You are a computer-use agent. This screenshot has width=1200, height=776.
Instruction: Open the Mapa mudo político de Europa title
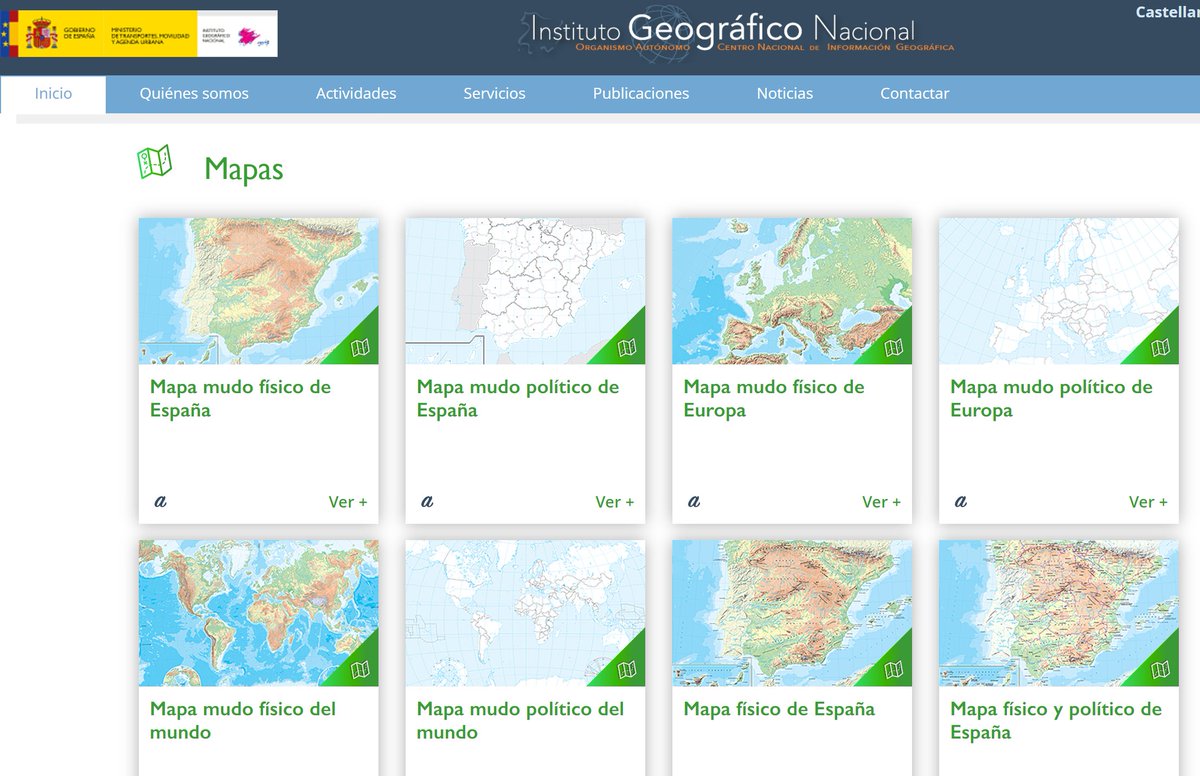tap(1051, 399)
